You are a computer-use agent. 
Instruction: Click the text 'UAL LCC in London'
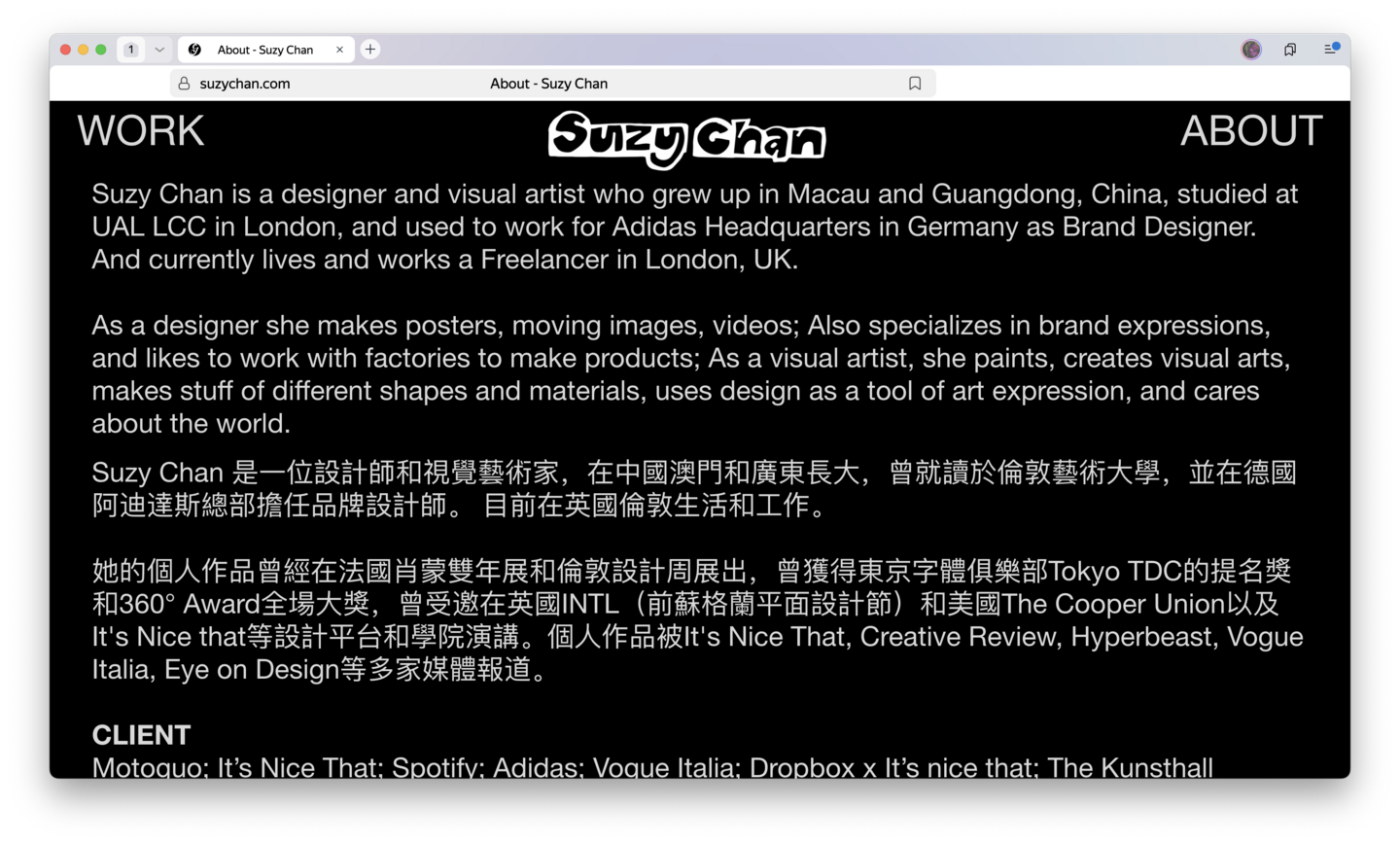[218, 227]
